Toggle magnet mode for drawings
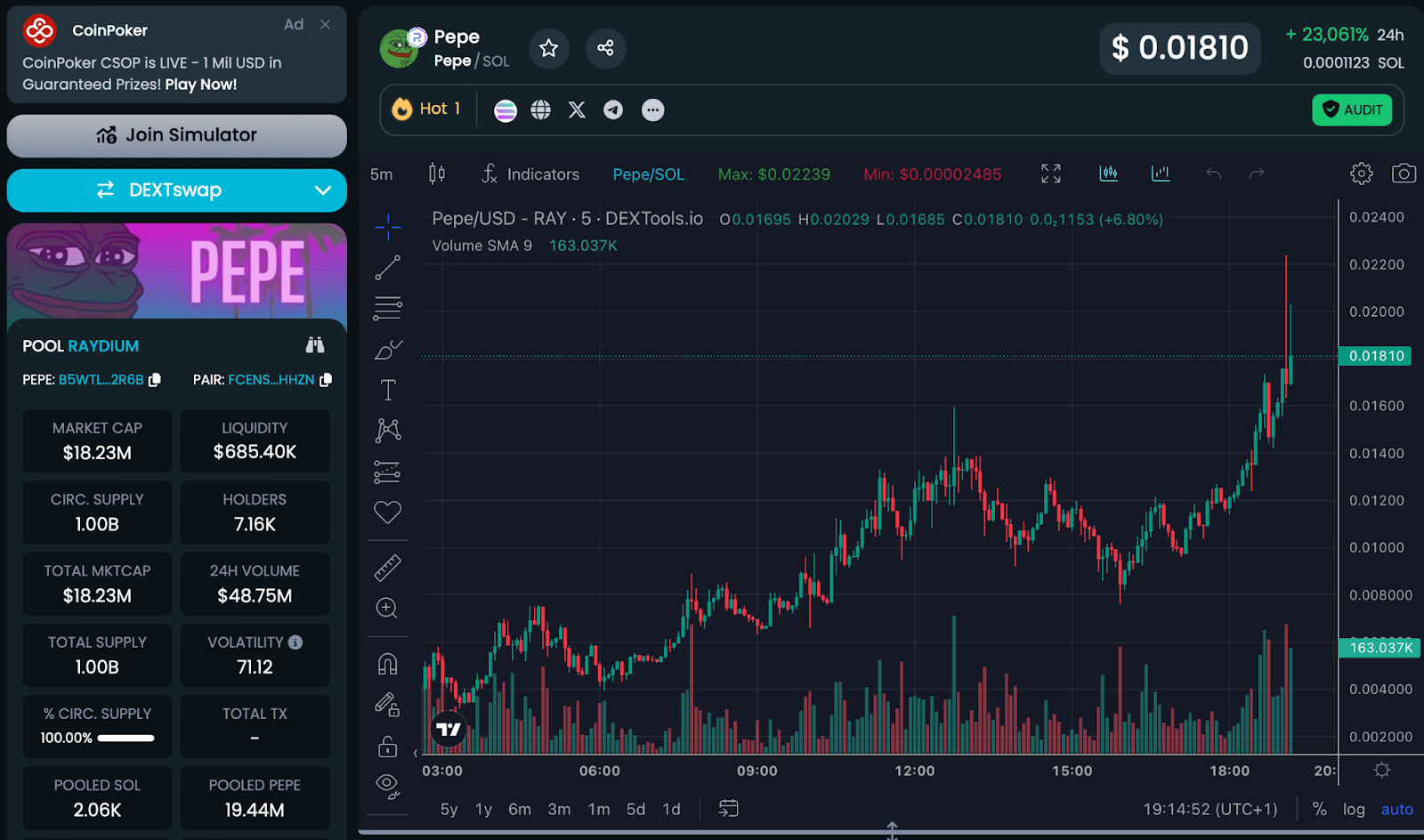The width and height of the screenshot is (1424, 840). [388, 664]
